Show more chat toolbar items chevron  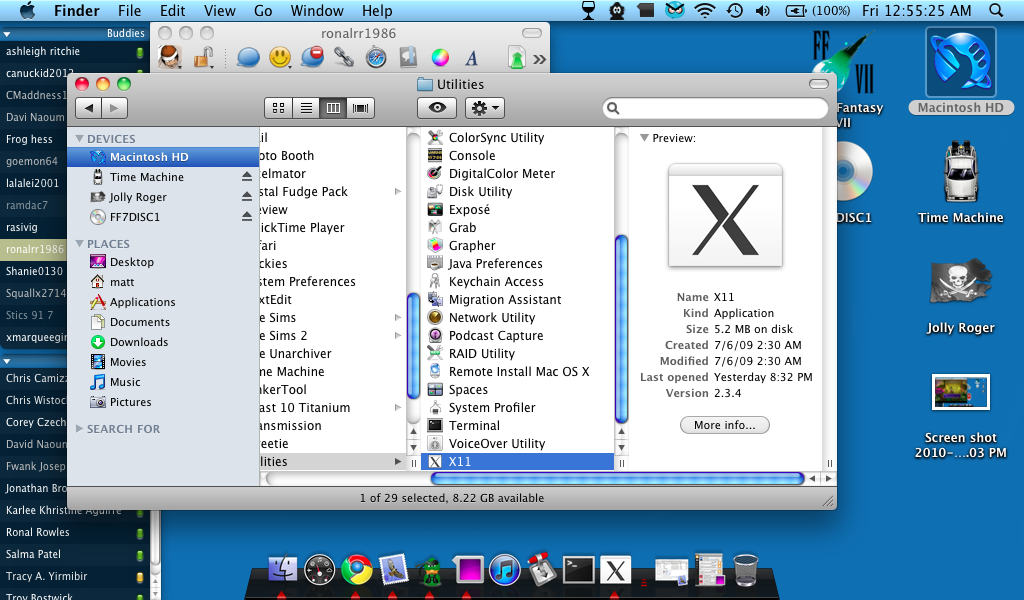click(539, 59)
